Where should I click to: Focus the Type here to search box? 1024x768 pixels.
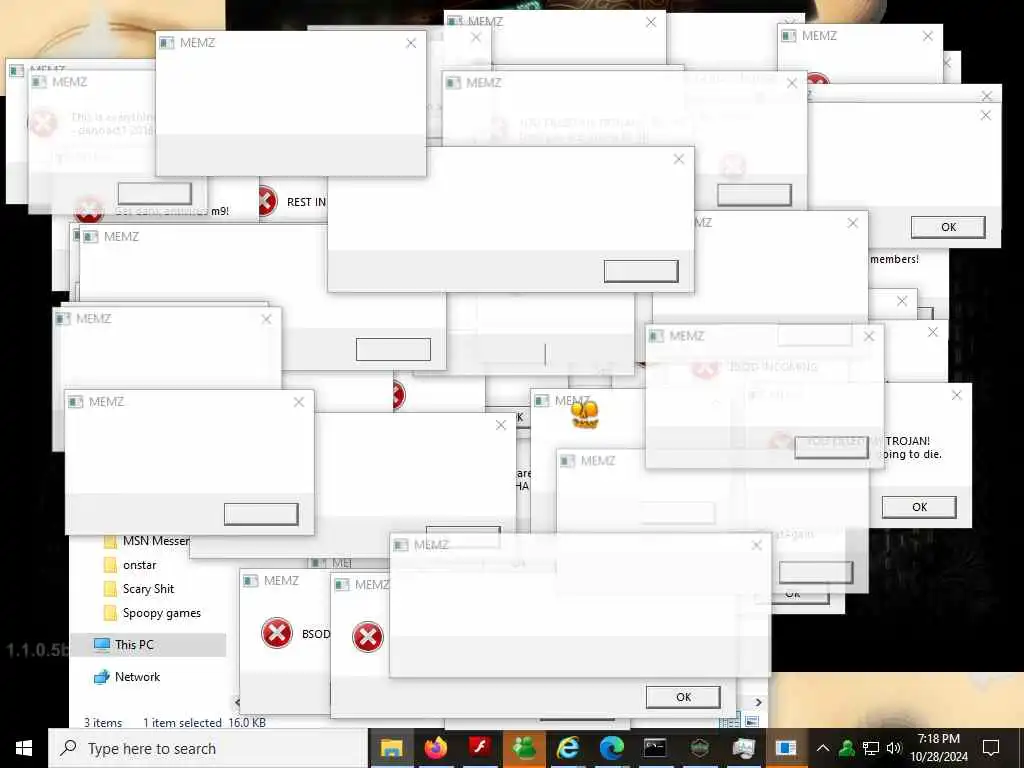click(x=208, y=748)
